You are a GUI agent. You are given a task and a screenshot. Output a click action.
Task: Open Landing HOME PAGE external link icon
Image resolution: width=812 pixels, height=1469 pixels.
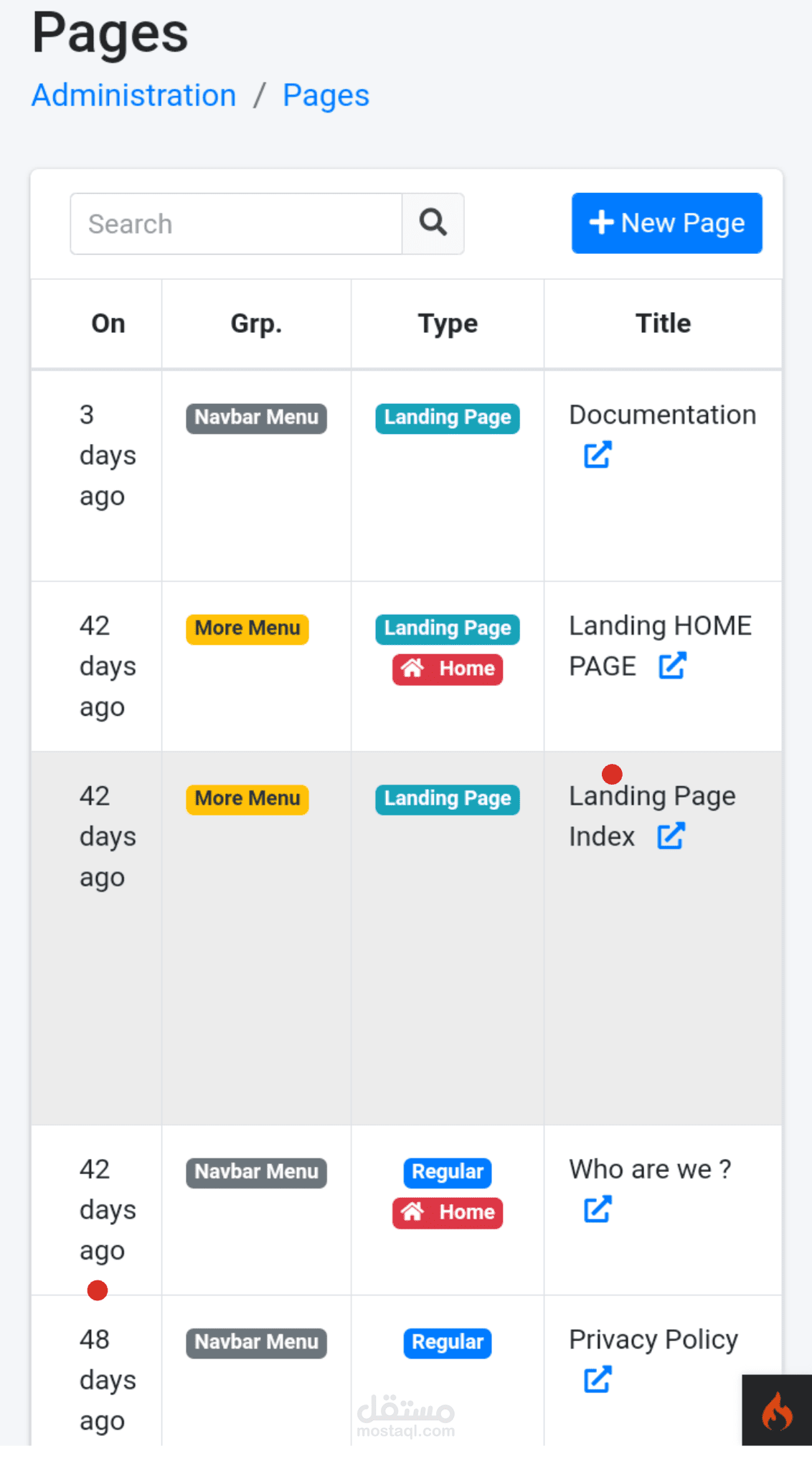click(672, 666)
